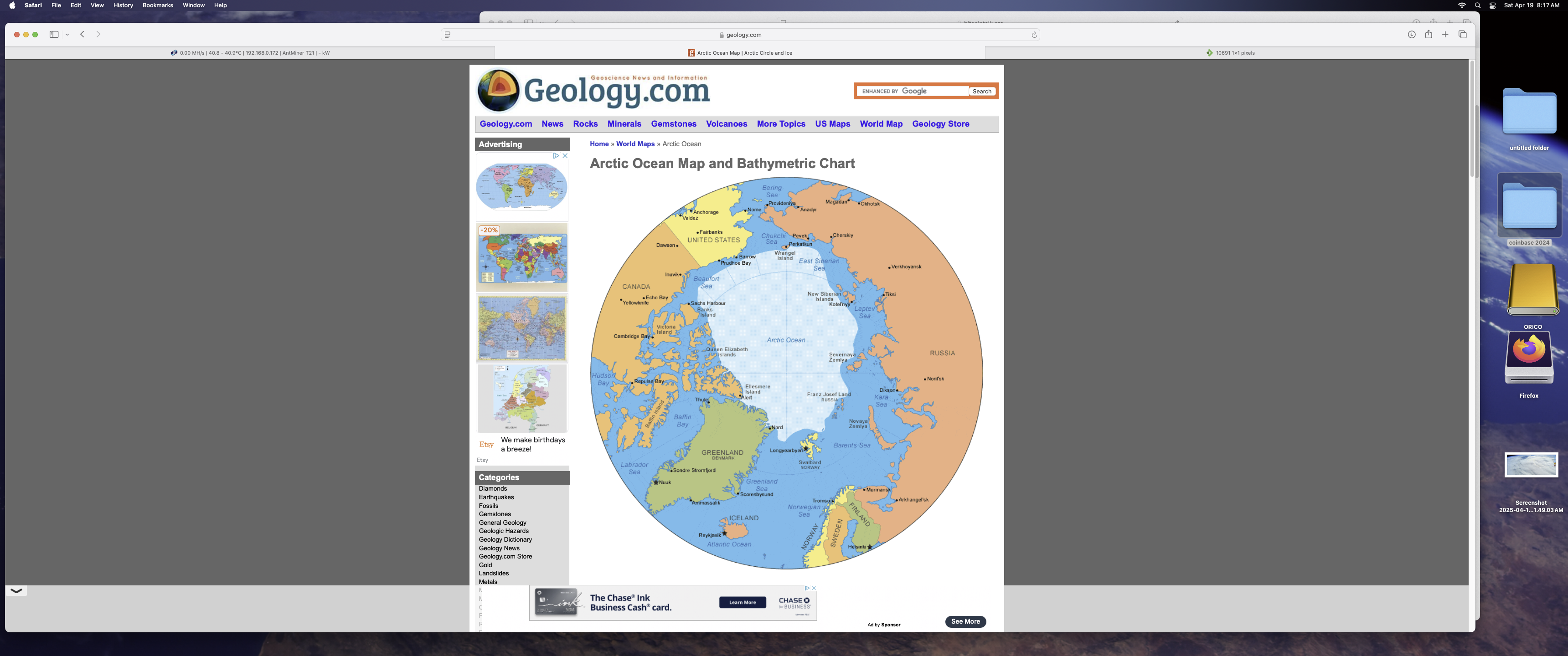Open the Landslides category link
Viewport: 1568px width, 656px height.
[494, 573]
